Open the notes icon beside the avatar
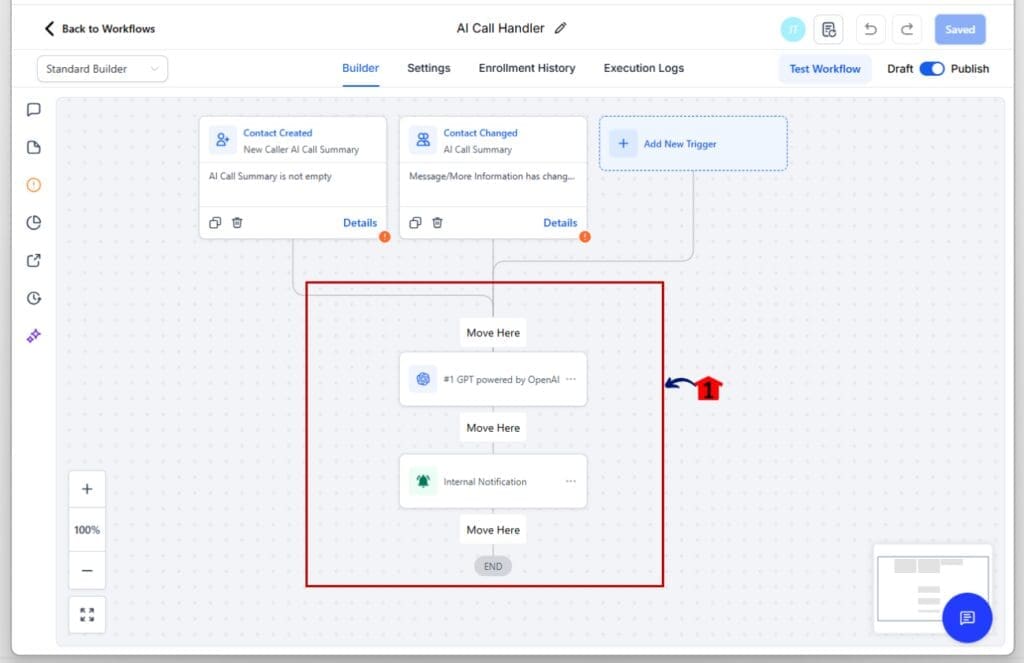1024x663 pixels. click(x=829, y=29)
